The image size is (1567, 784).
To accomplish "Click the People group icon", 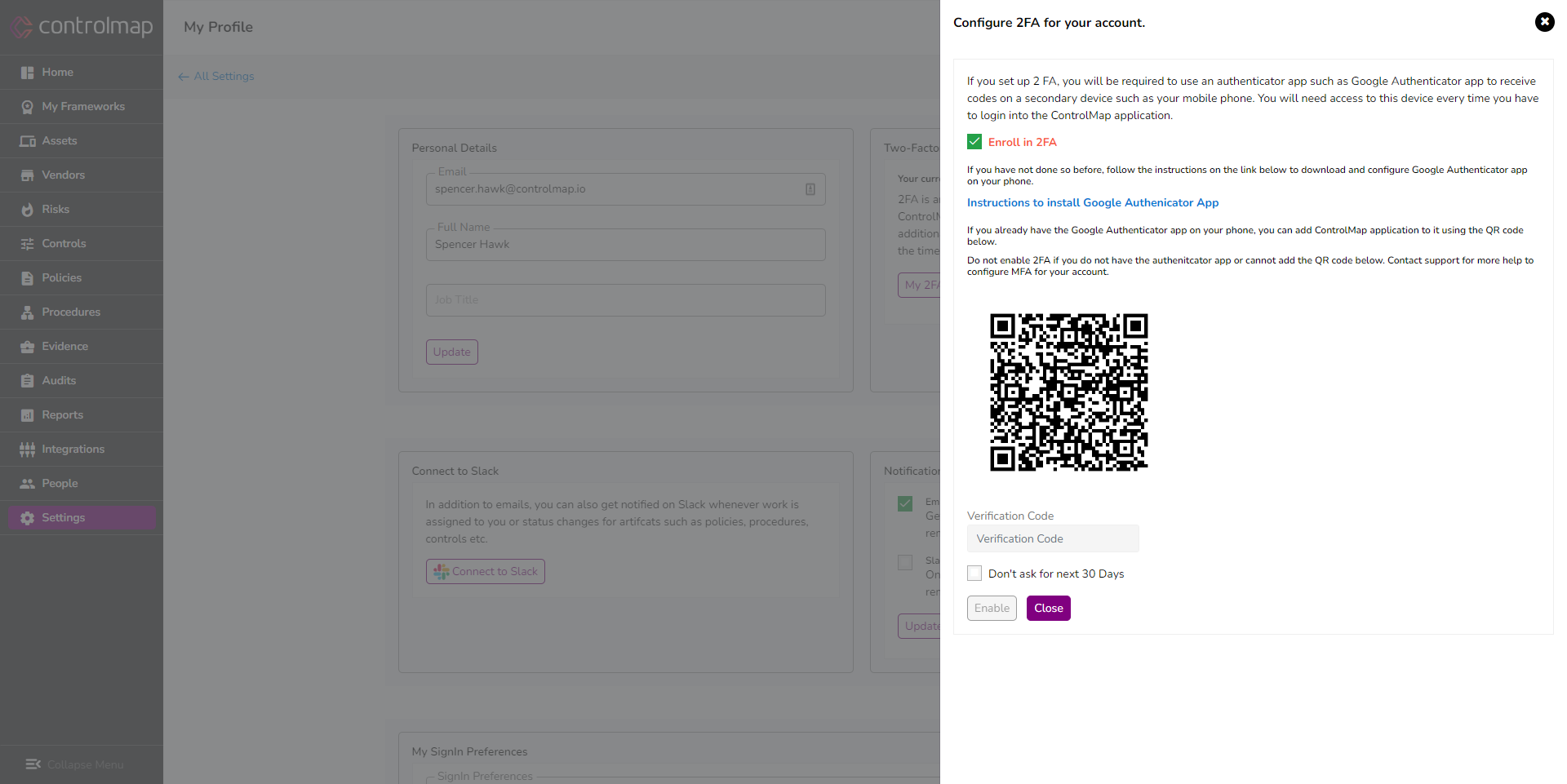I will click(x=27, y=484).
